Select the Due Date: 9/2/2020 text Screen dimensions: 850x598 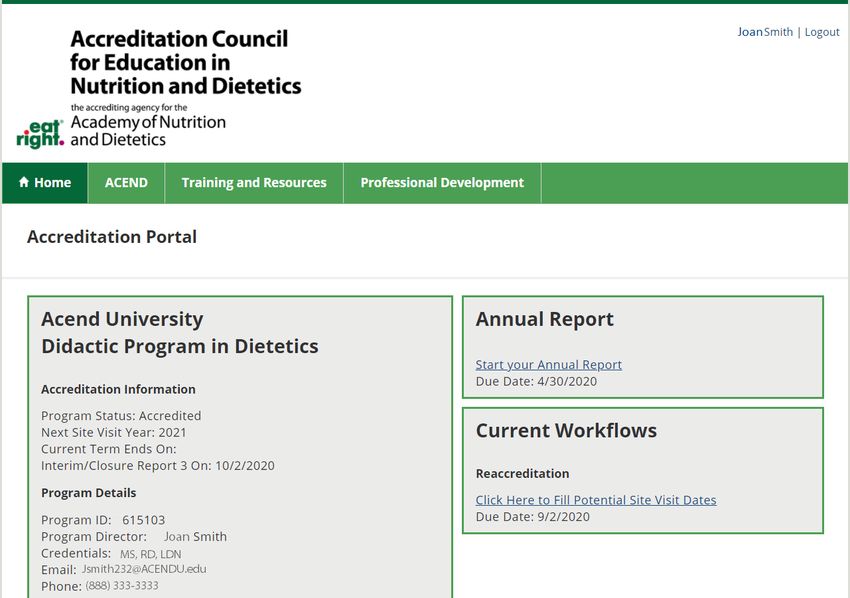click(x=532, y=517)
